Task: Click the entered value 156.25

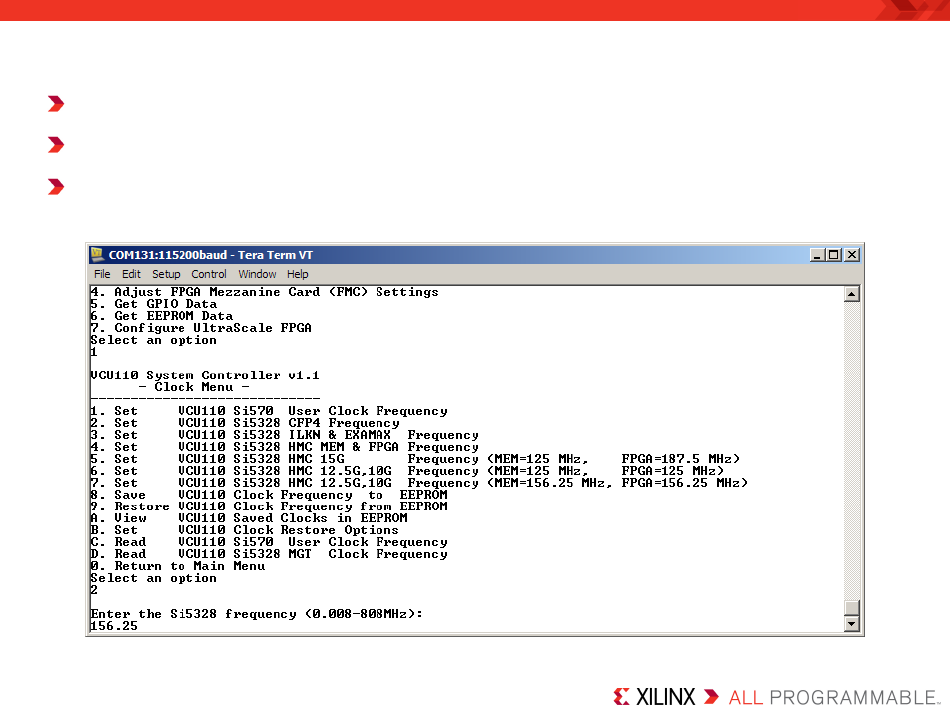Action: [x=114, y=626]
